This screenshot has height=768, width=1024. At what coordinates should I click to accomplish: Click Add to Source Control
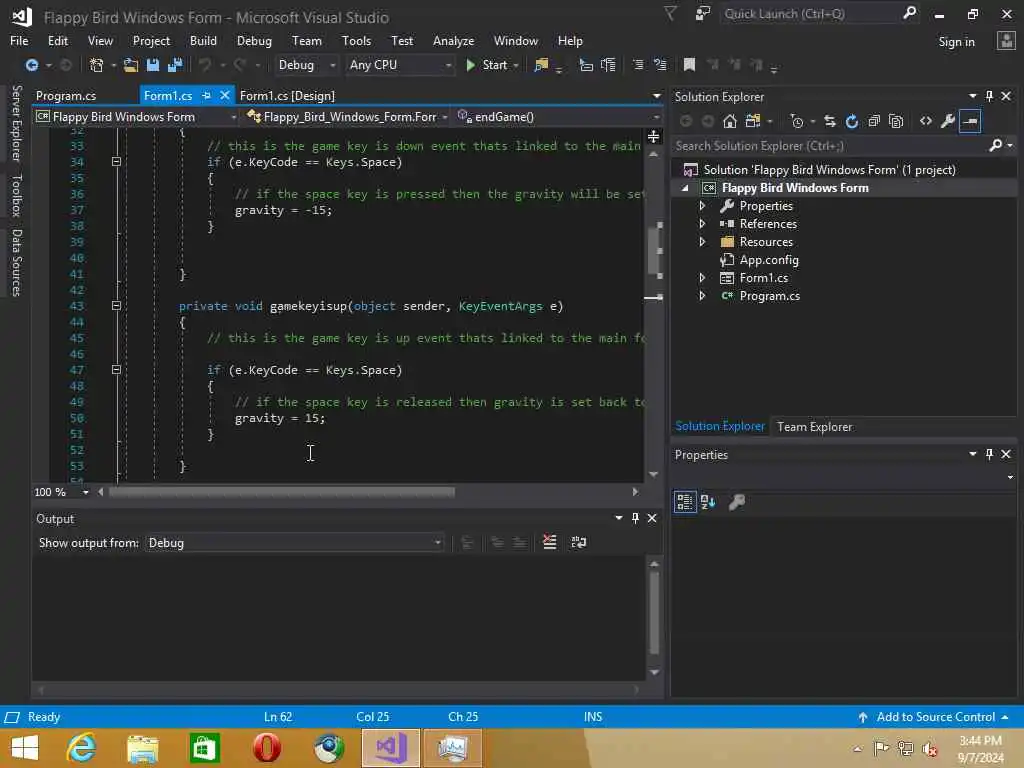coord(935,717)
